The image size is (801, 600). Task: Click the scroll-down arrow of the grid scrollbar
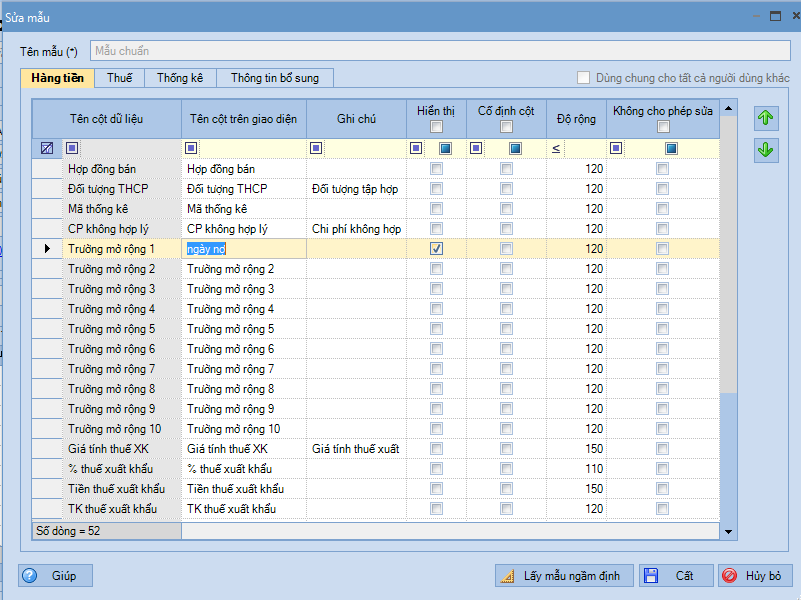point(728,532)
